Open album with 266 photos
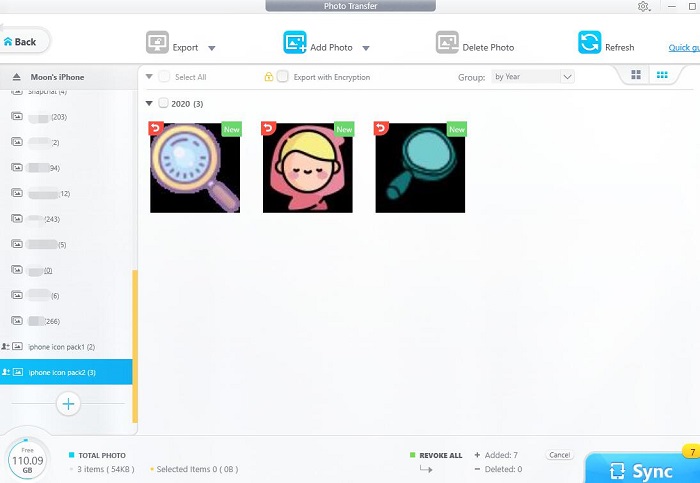700x483 pixels. pos(67,321)
